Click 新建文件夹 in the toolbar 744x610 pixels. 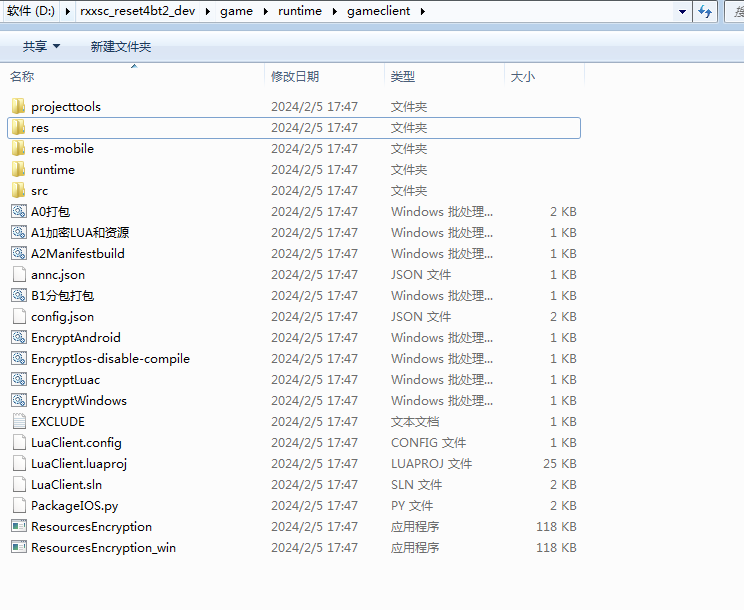121,47
